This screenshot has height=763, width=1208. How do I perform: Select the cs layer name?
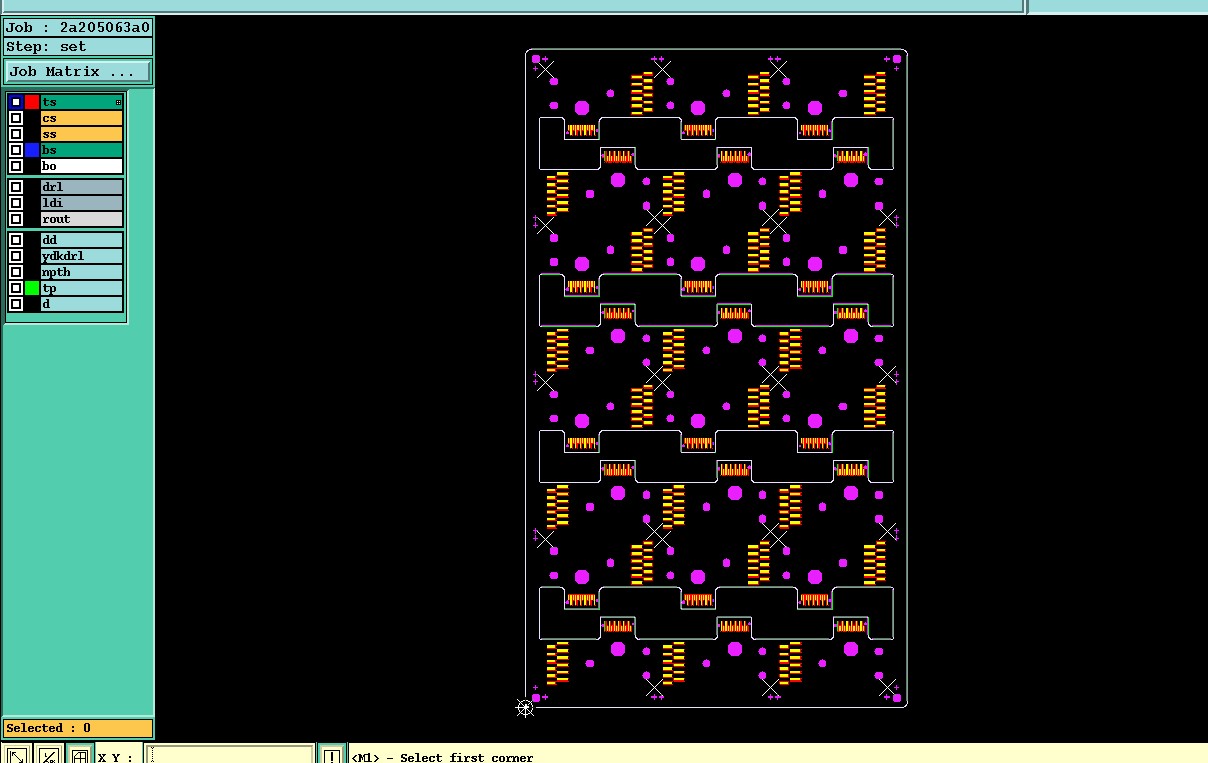click(x=82, y=118)
